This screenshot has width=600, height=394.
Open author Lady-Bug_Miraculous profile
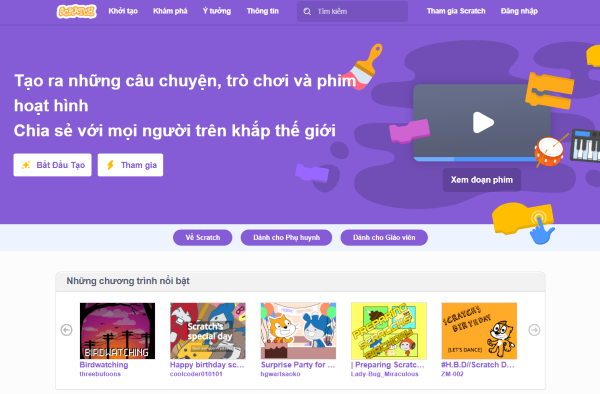point(385,374)
